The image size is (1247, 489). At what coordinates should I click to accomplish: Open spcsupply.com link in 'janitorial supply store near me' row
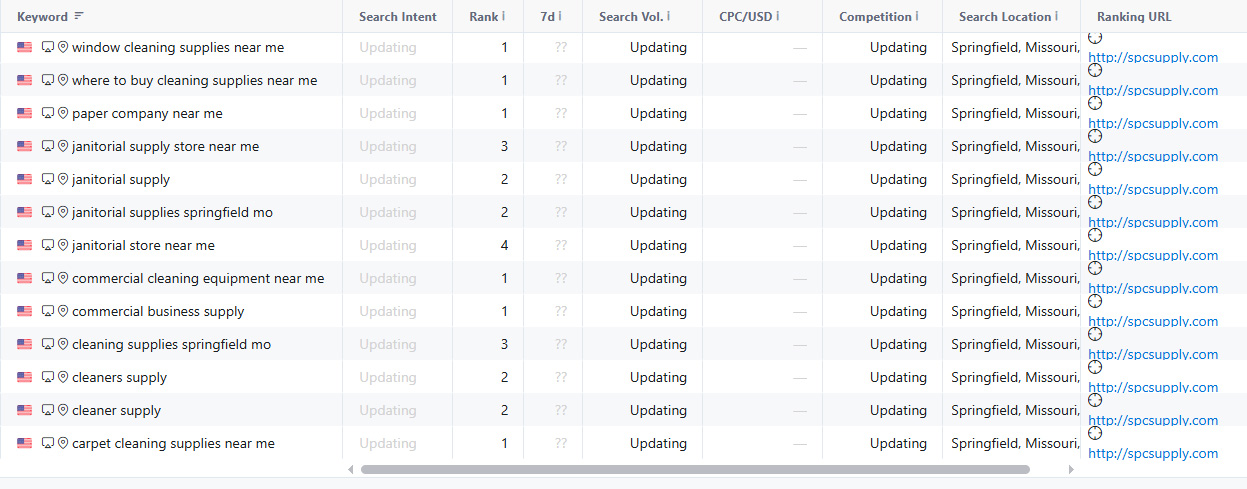coord(1153,156)
